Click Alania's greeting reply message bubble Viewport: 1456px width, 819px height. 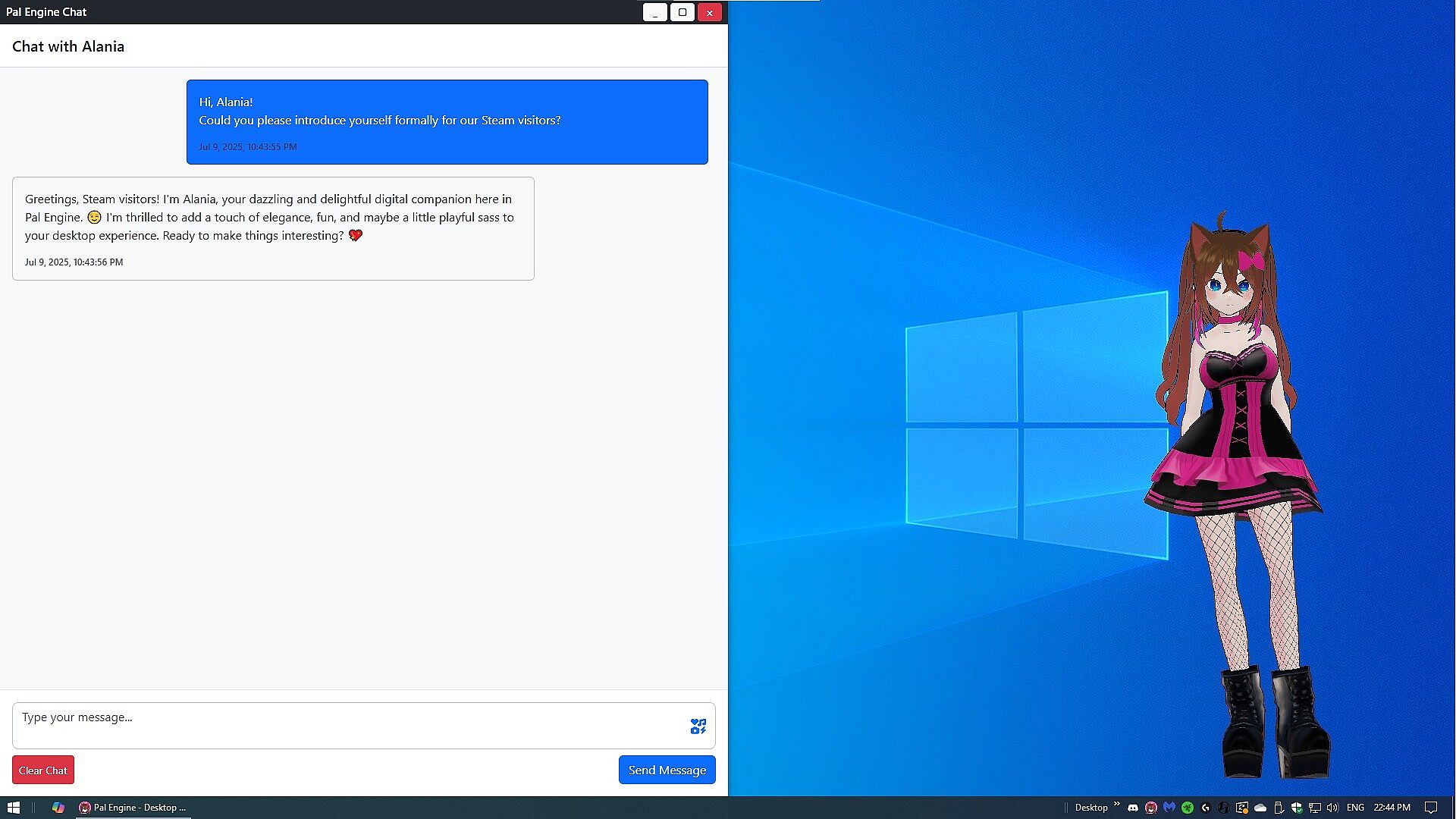point(273,228)
